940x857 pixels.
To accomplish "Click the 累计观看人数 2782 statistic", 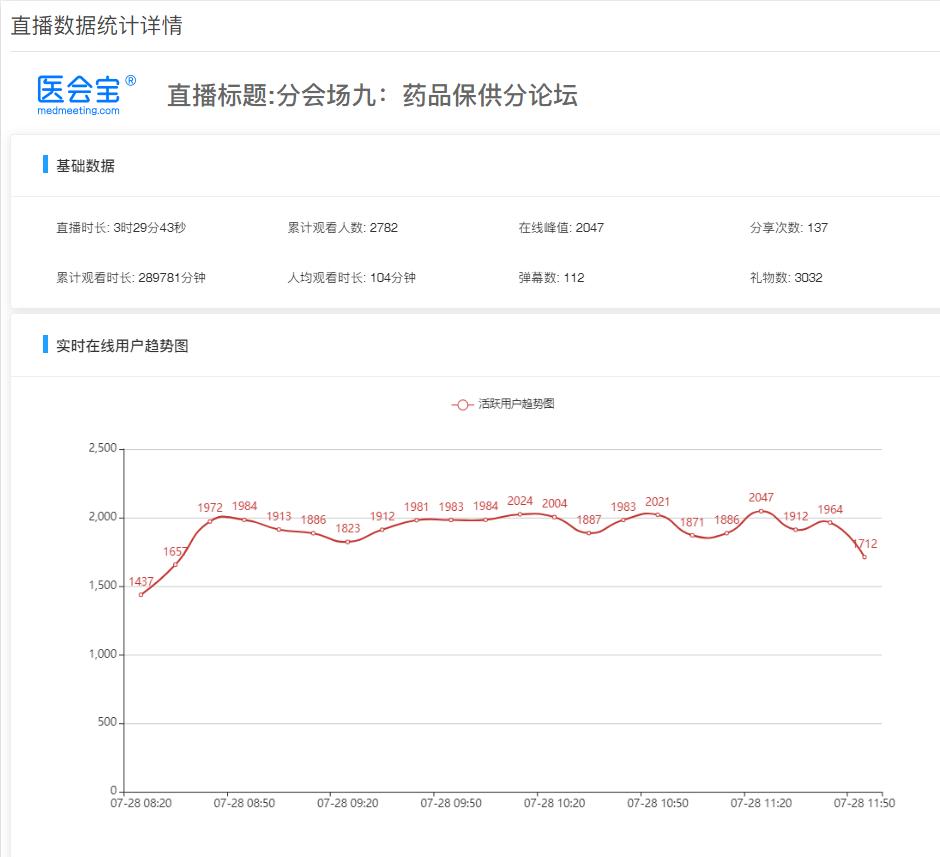I will [342, 227].
